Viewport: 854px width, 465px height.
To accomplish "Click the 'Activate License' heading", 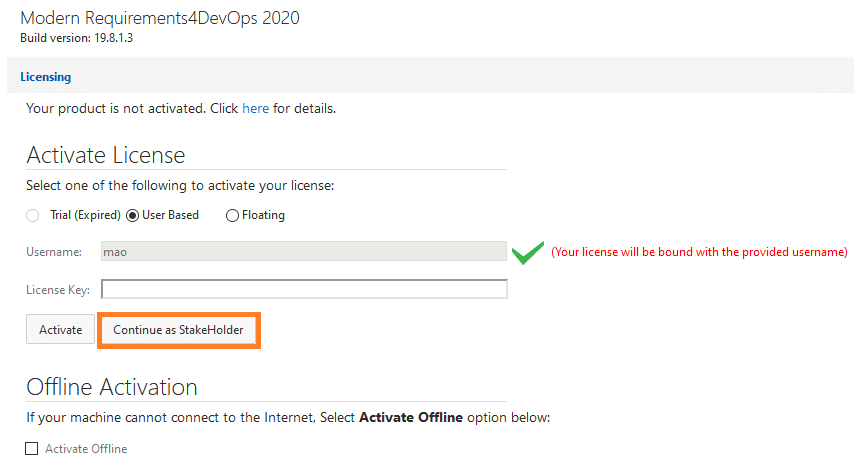I will pos(106,155).
